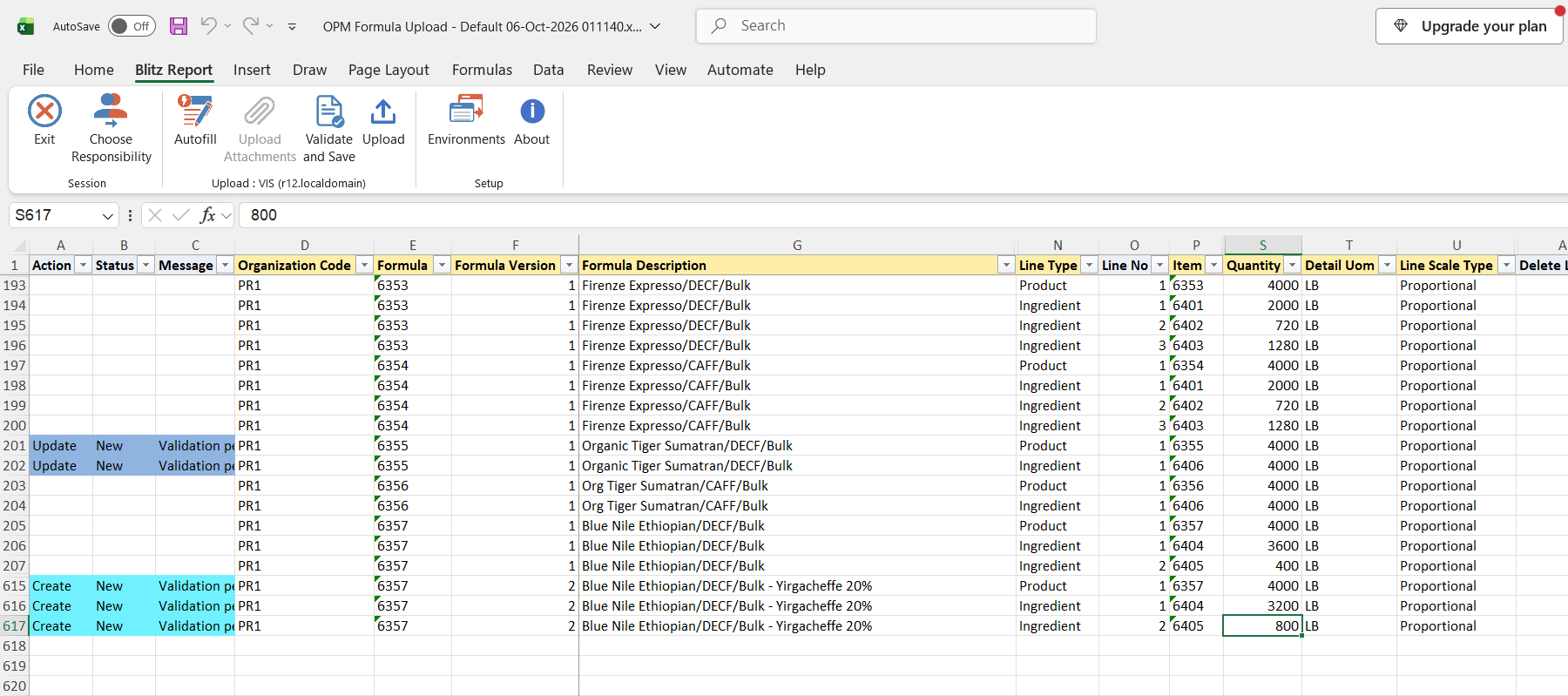Open the Line Type filter dropdown

point(1089,266)
